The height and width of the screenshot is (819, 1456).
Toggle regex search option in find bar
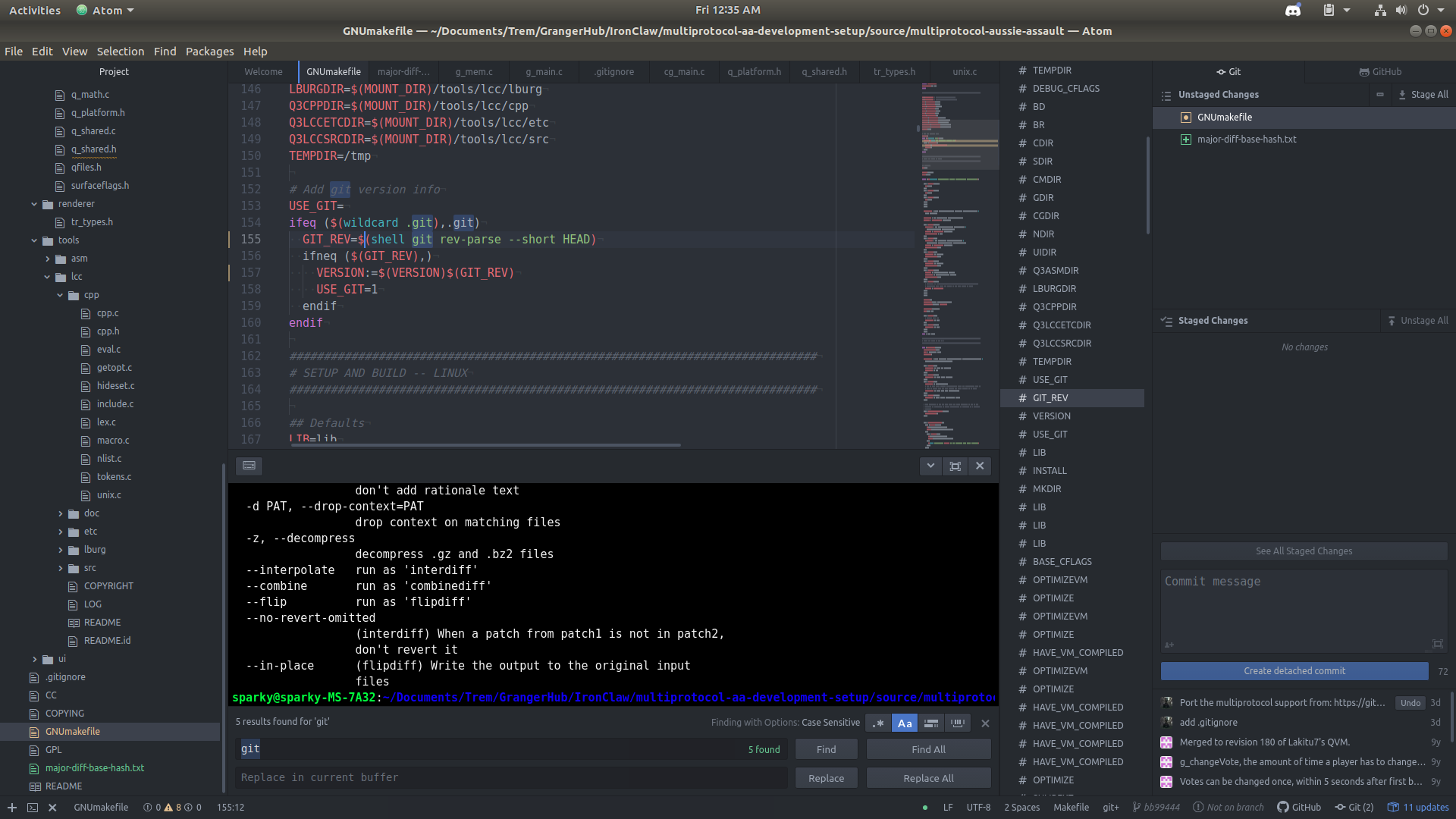[x=878, y=723]
